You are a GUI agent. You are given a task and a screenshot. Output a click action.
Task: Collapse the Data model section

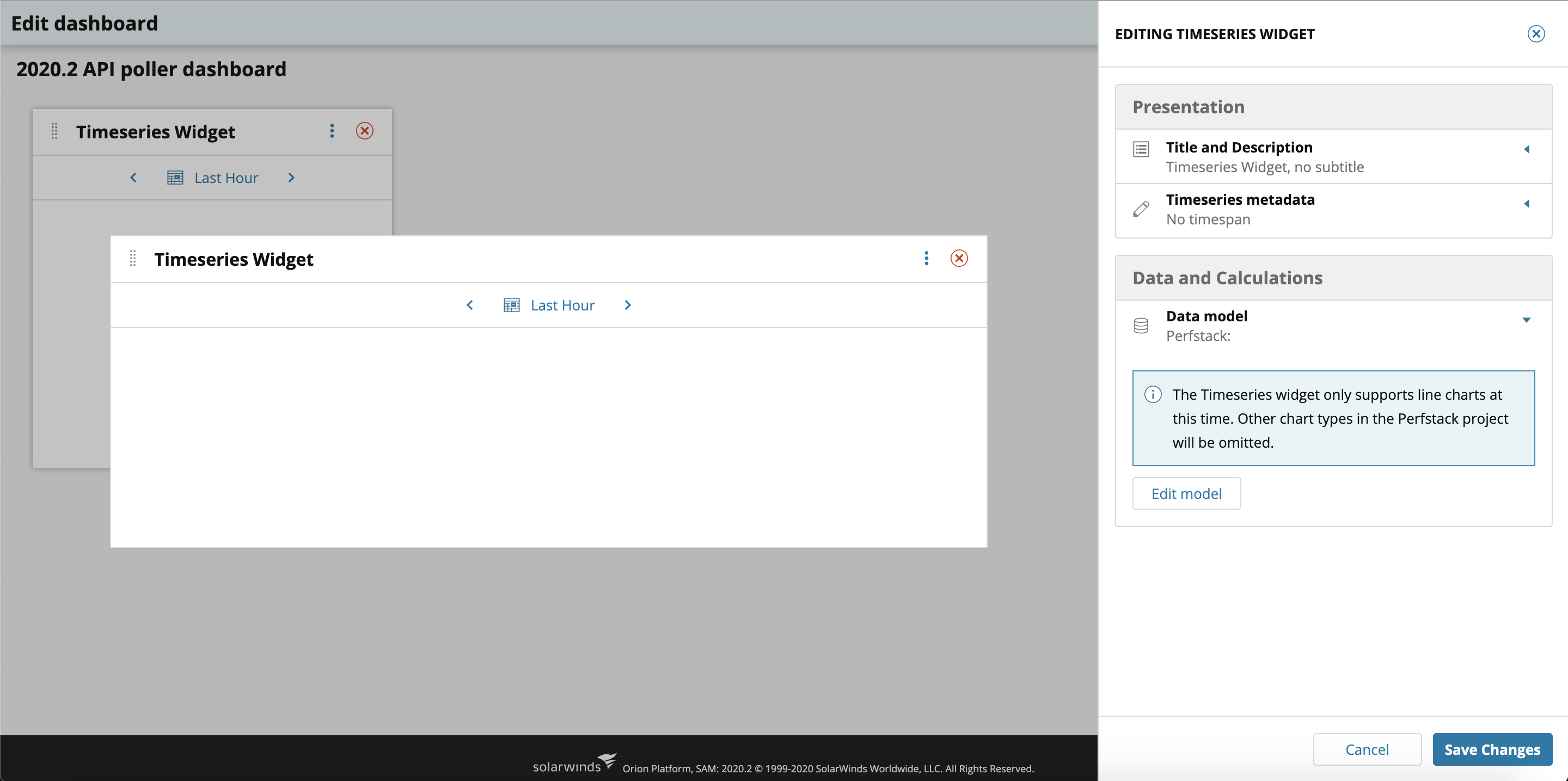pos(1526,320)
